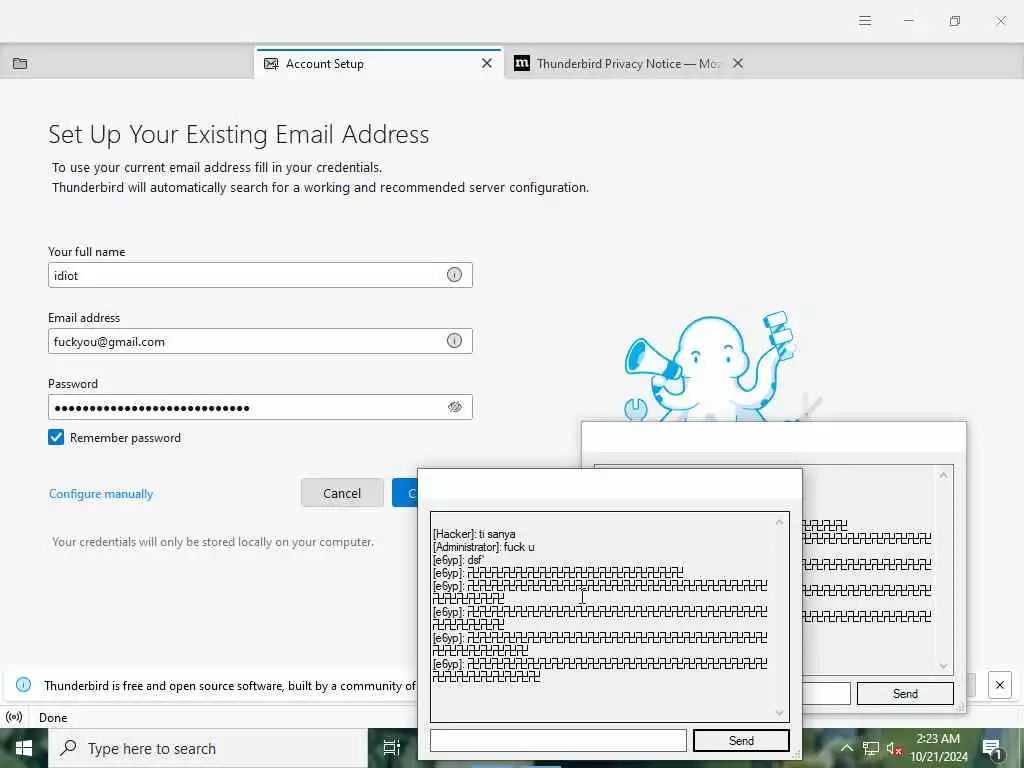Click the Configure manually link
The height and width of the screenshot is (768, 1024).
[x=101, y=494]
